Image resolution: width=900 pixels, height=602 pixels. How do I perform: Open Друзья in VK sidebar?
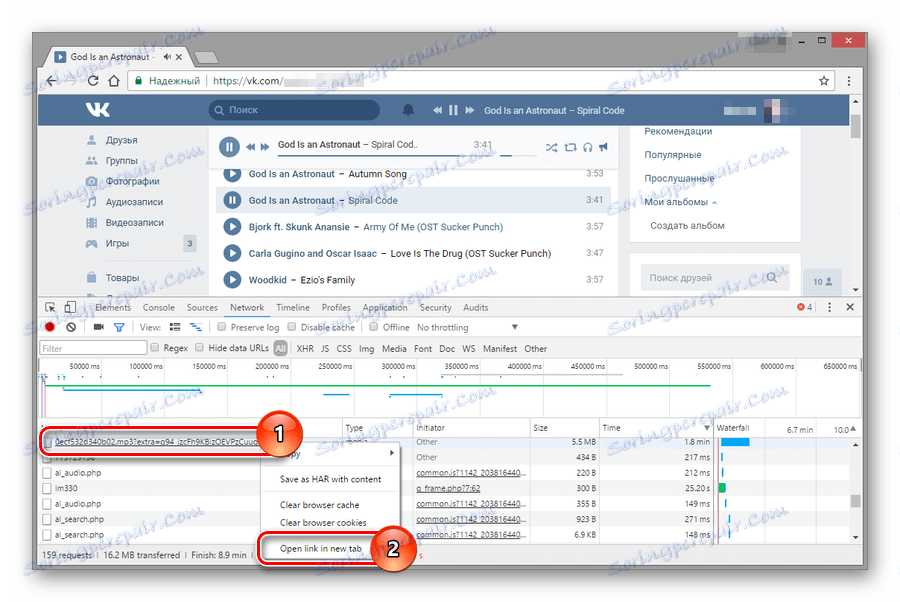click(x=121, y=140)
